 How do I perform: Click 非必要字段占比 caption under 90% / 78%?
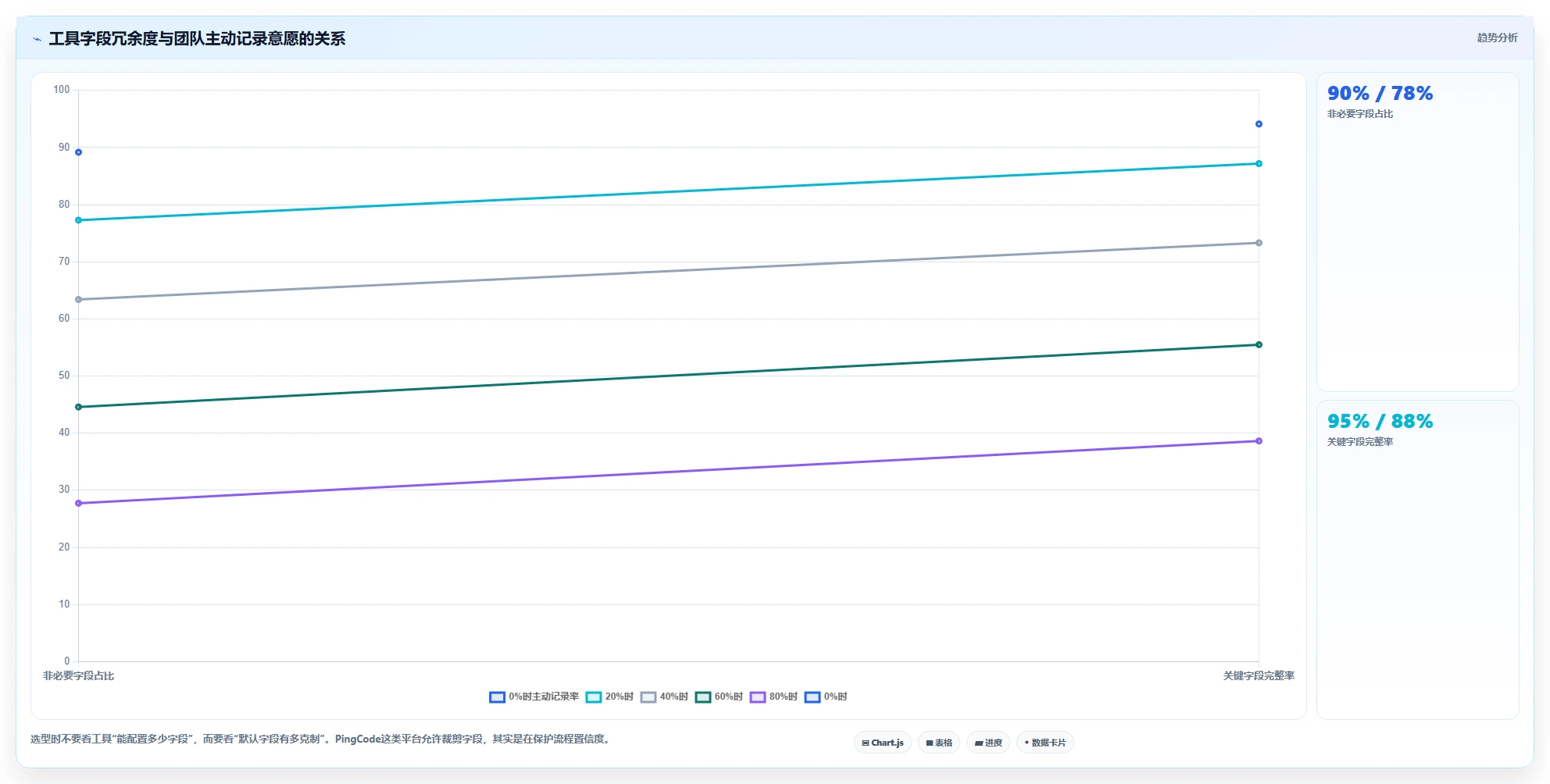coord(1360,114)
